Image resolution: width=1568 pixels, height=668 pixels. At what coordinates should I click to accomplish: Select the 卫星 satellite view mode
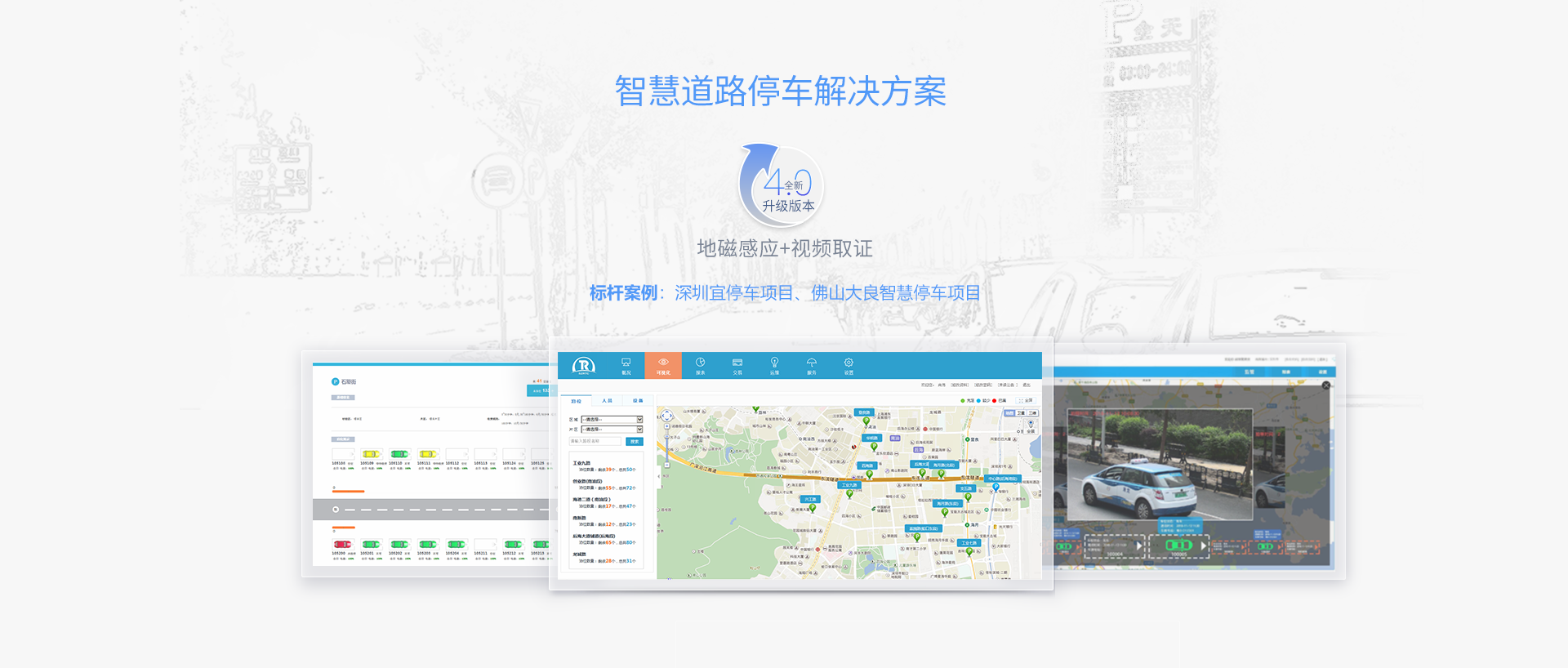[x=1021, y=413]
